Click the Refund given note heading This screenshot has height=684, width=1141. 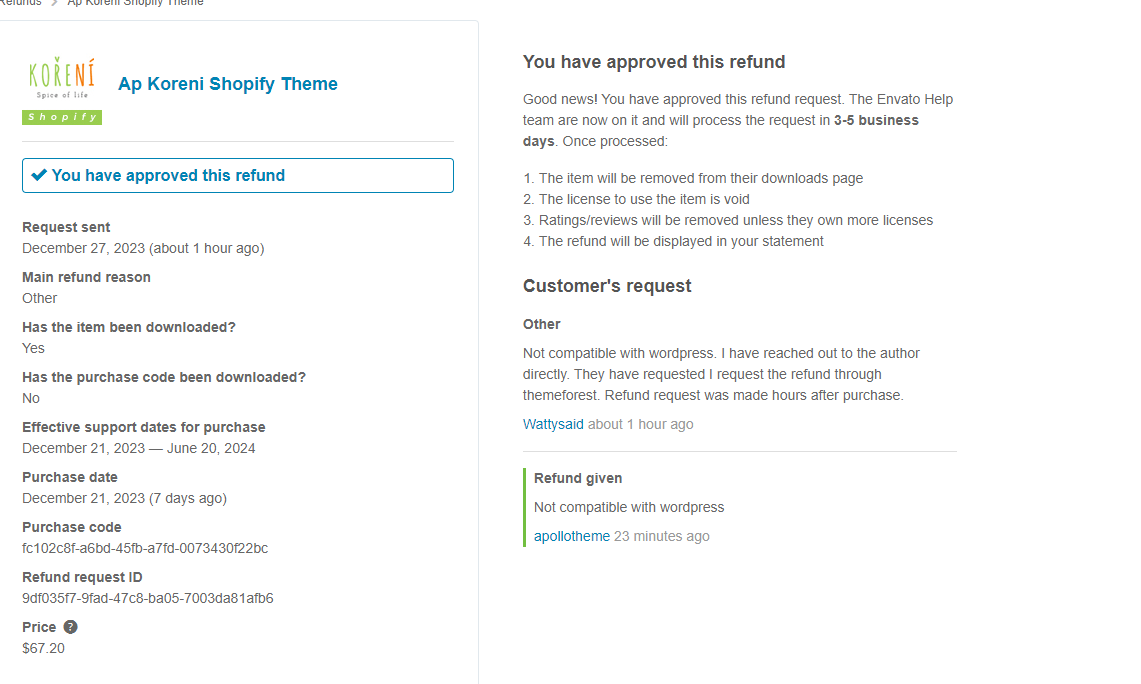click(x=578, y=478)
